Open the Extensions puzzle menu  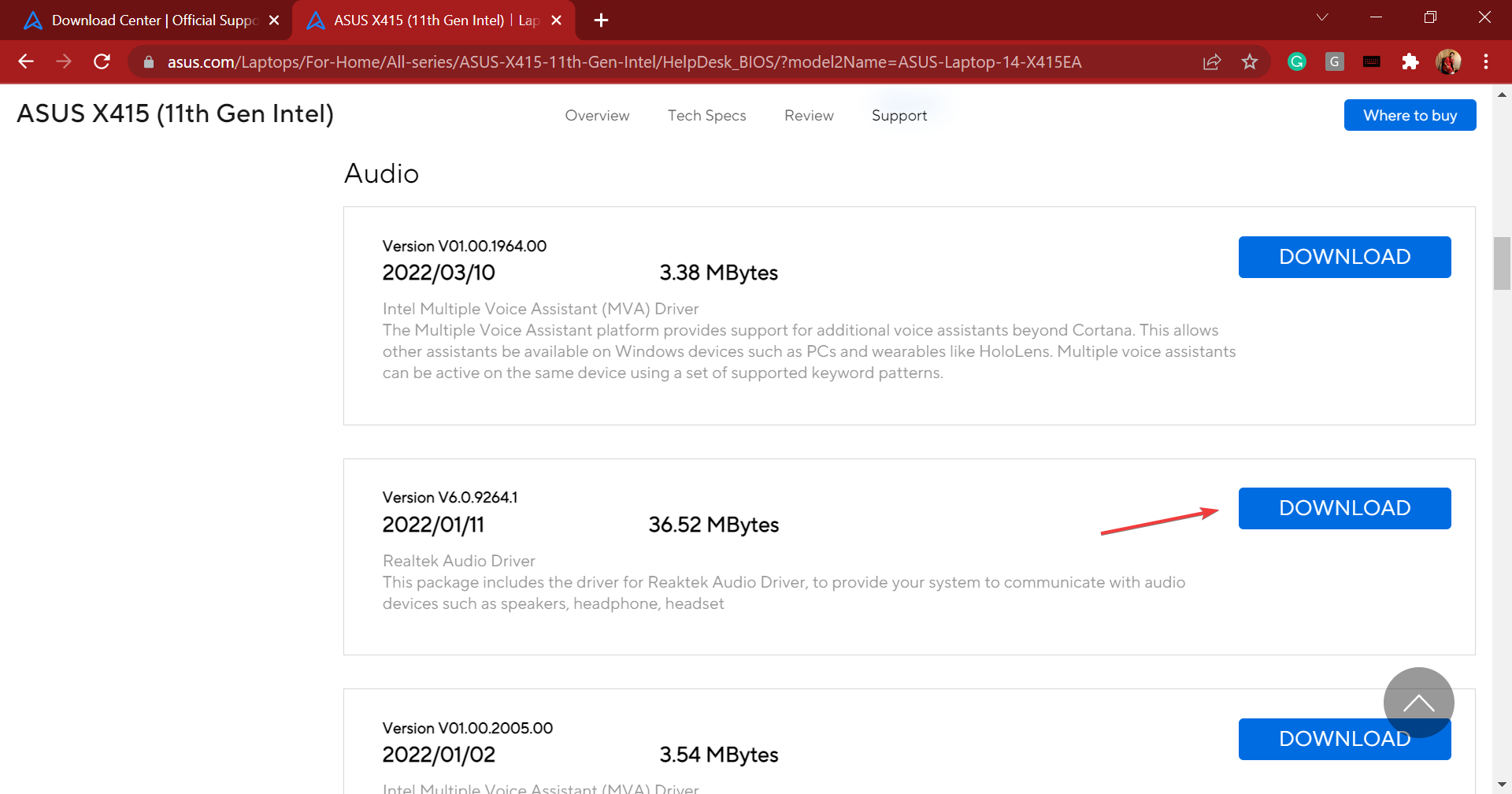1410,61
